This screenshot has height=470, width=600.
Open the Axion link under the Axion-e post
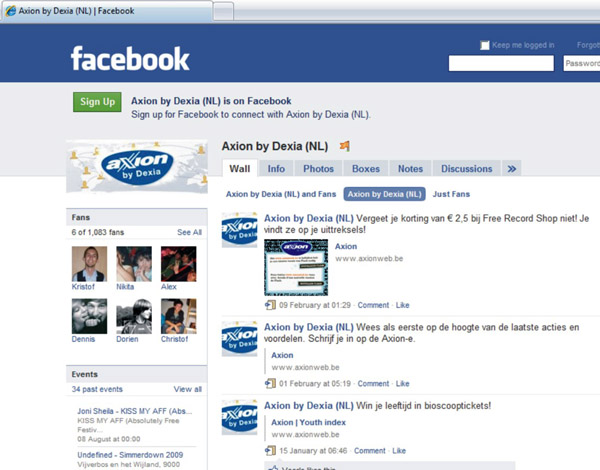click(282, 355)
